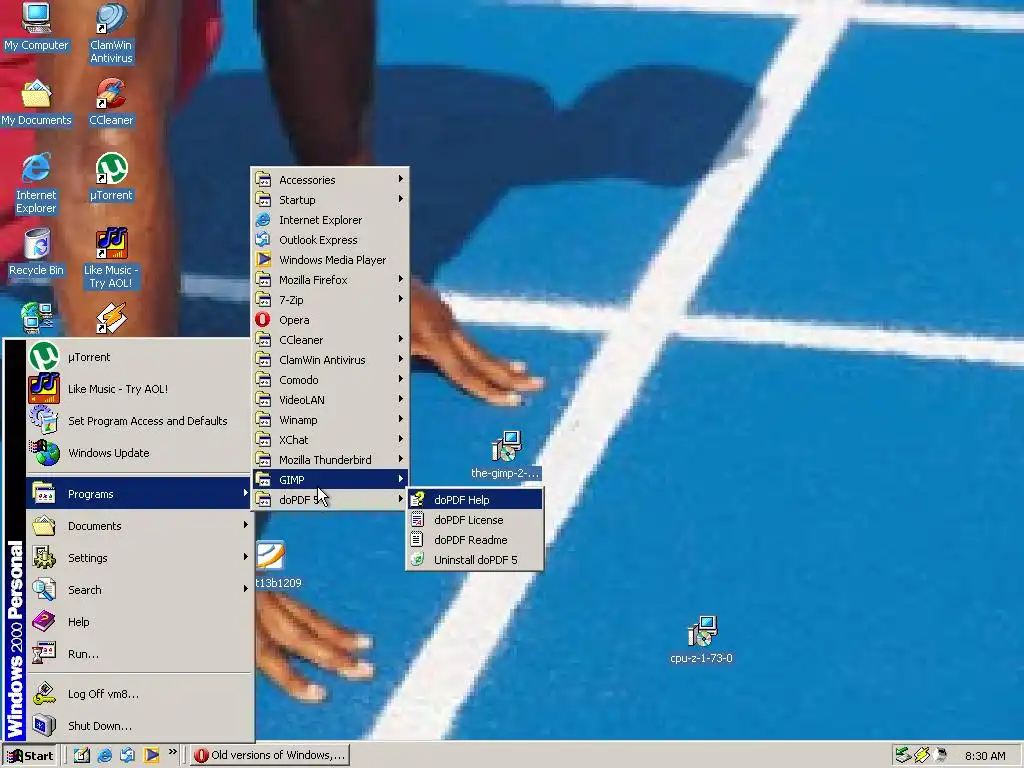
Task: Launch Outlook Express from Programs menu
Action: (330, 240)
